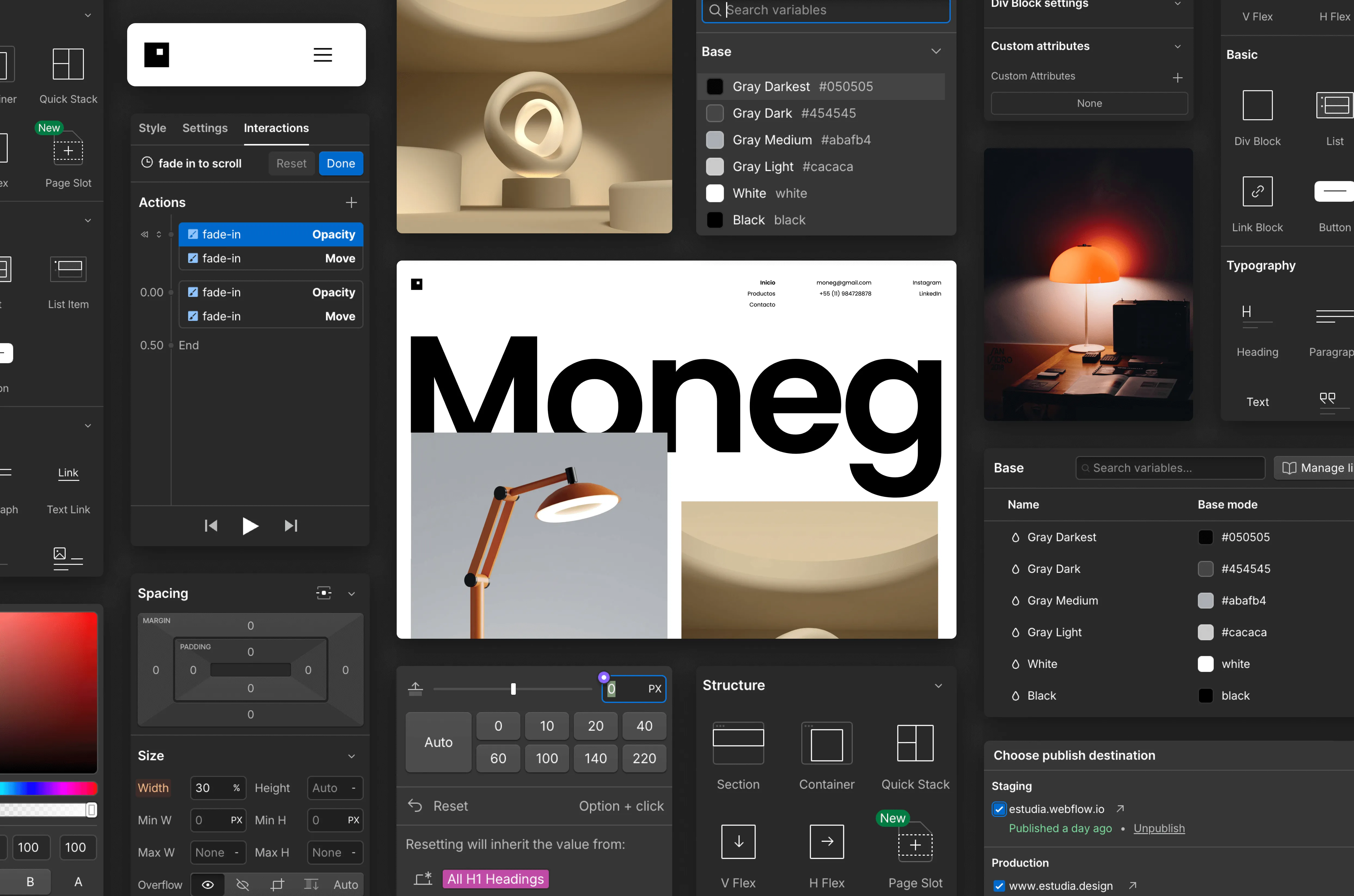Screen dimensions: 1354x896
Task: Uncheck estudia.webflow.io staging checkbox
Action: [999, 809]
